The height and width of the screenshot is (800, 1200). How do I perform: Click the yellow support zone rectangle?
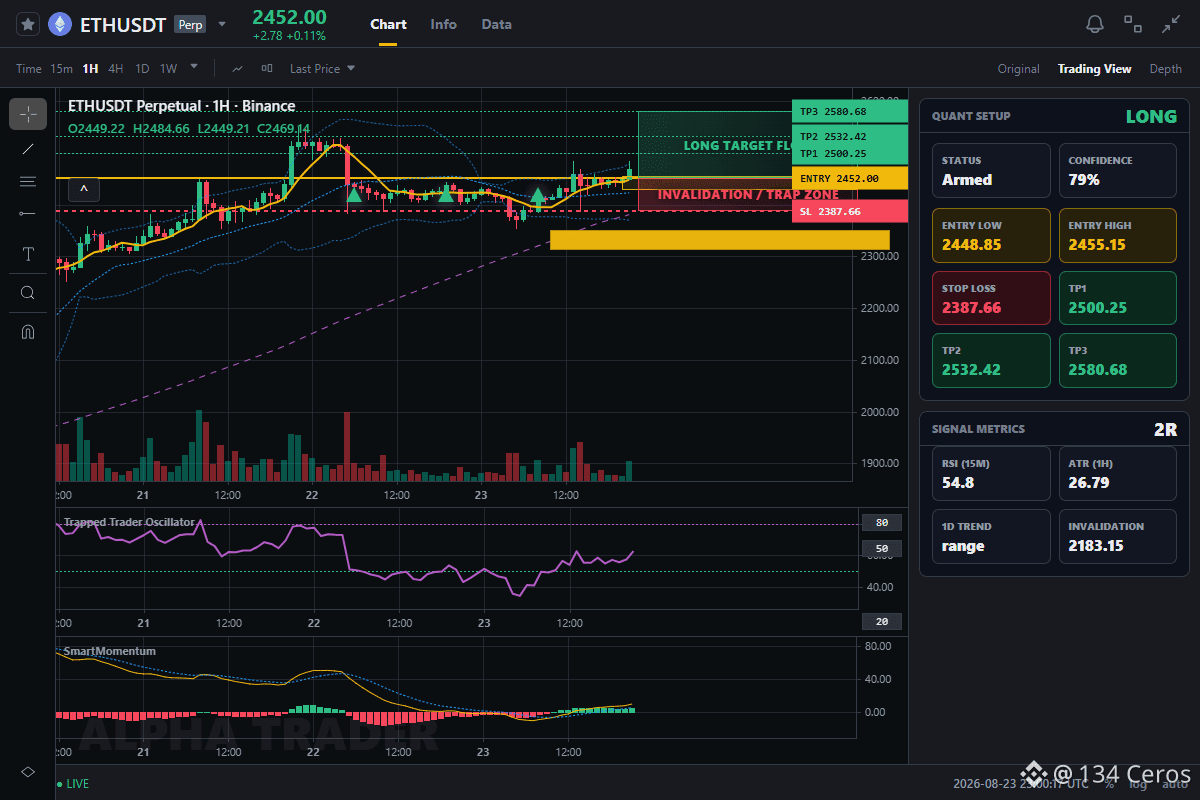click(719, 240)
